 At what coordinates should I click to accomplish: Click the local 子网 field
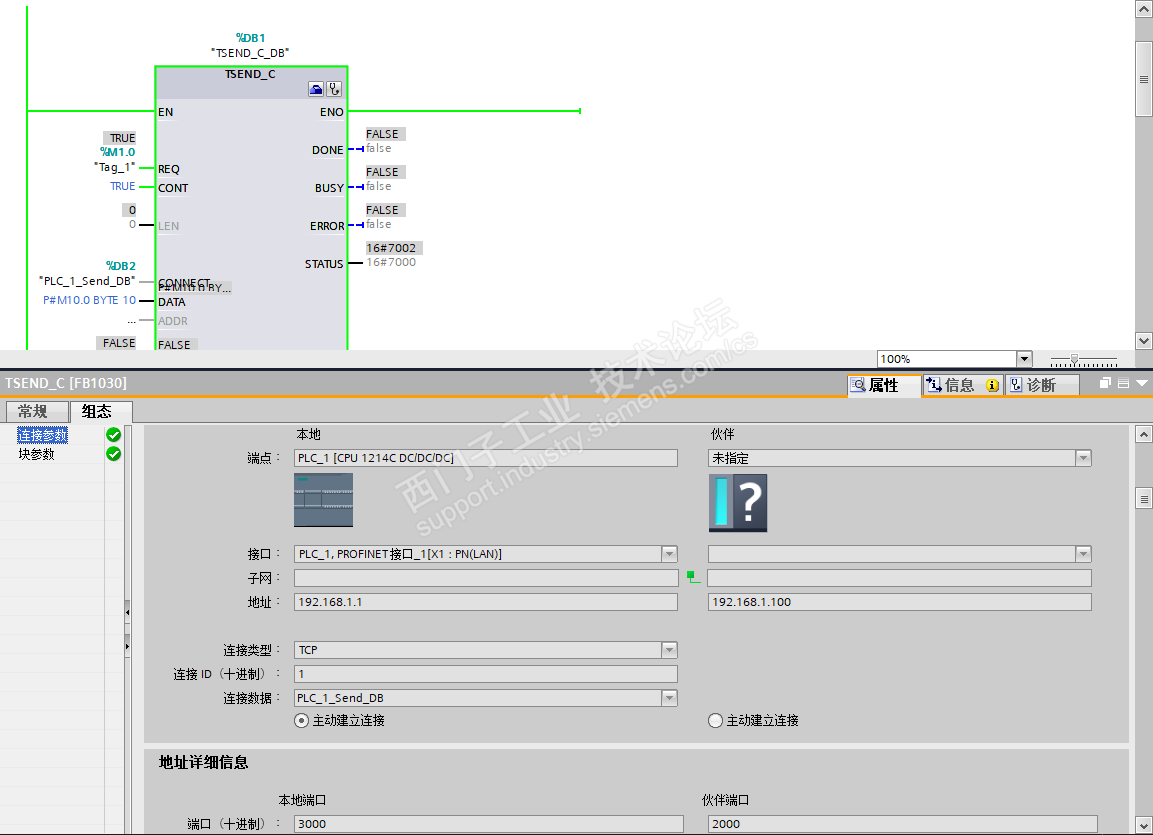[x=485, y=578]
